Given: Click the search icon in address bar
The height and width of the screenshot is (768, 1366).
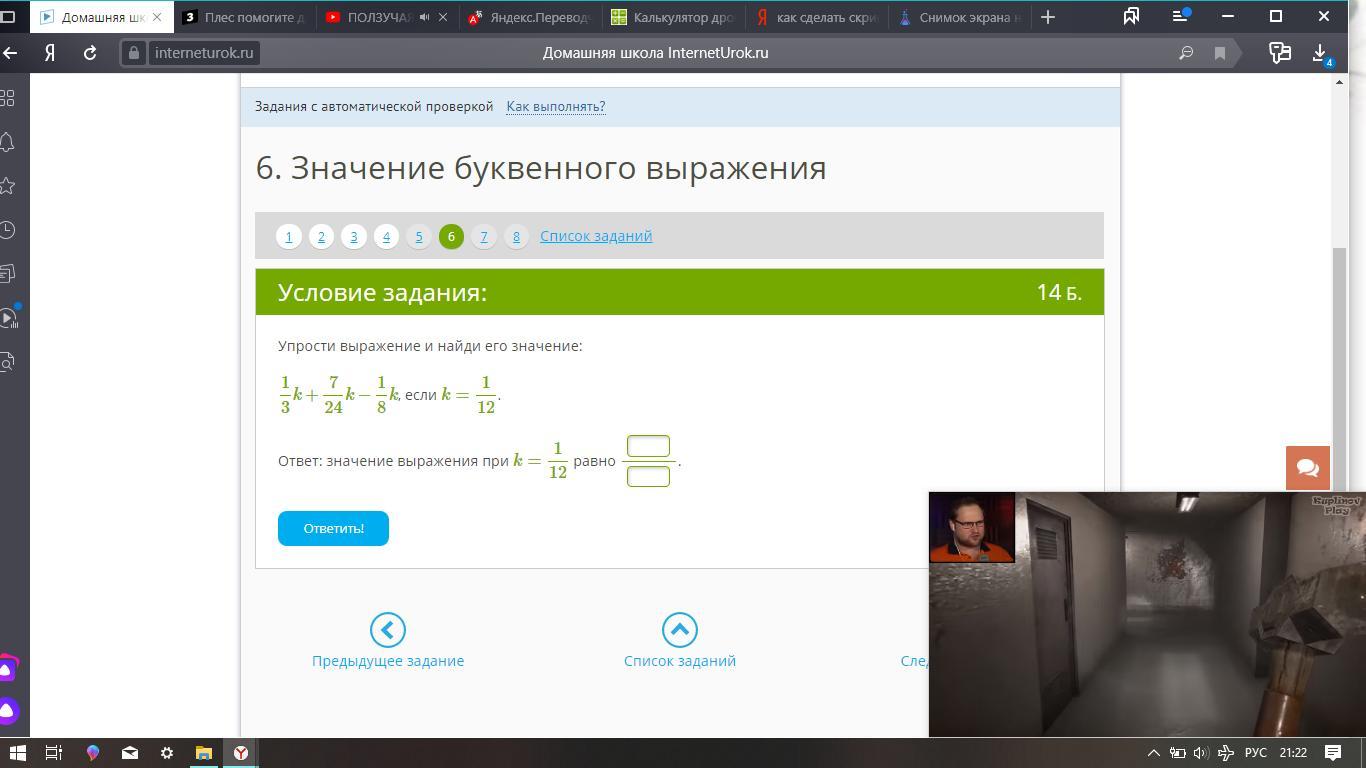Looking at the screenshot, I should pos(1186,53).
